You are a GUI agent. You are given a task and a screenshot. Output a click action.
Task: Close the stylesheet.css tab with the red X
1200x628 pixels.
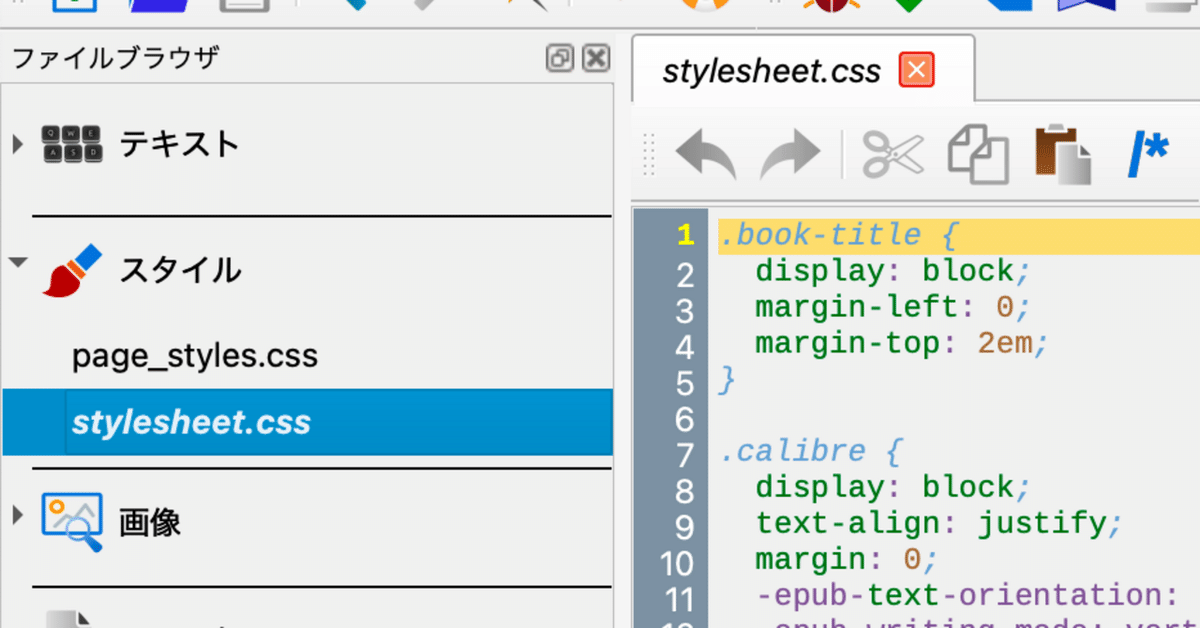(x=917, y=71)
